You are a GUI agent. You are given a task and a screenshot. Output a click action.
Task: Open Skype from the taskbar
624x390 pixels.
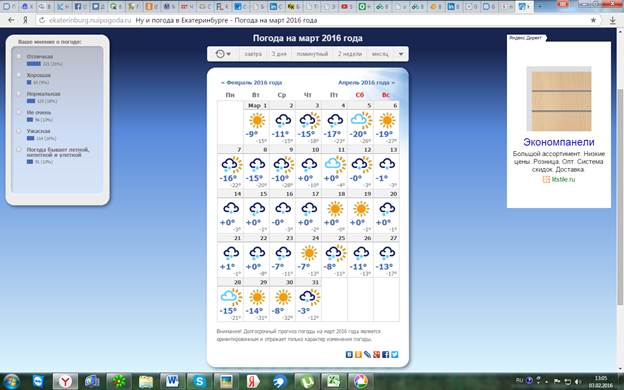[x=199, y=381]
